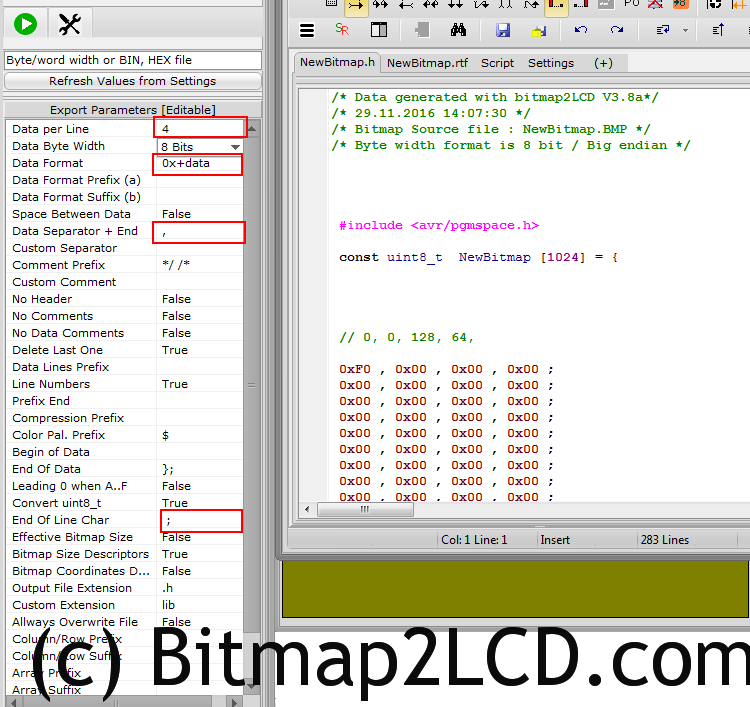Screen dimensions: 750x707
Task: Select the Compression Prefix row
Action: click(x=124, y=418)
